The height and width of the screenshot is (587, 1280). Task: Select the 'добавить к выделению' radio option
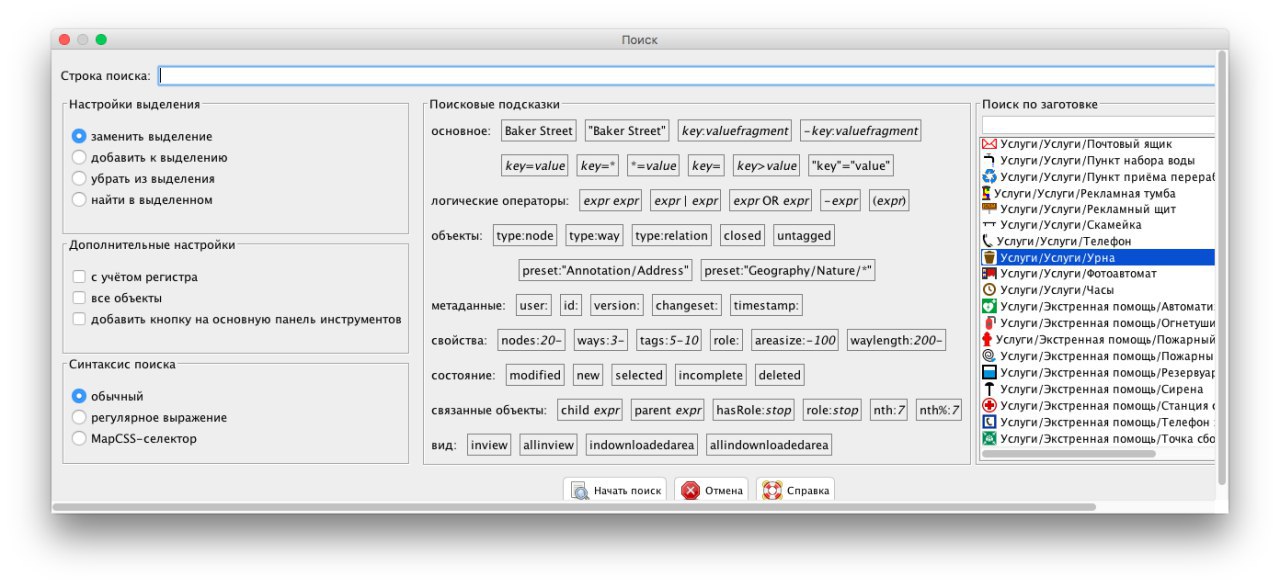(79, 158)
